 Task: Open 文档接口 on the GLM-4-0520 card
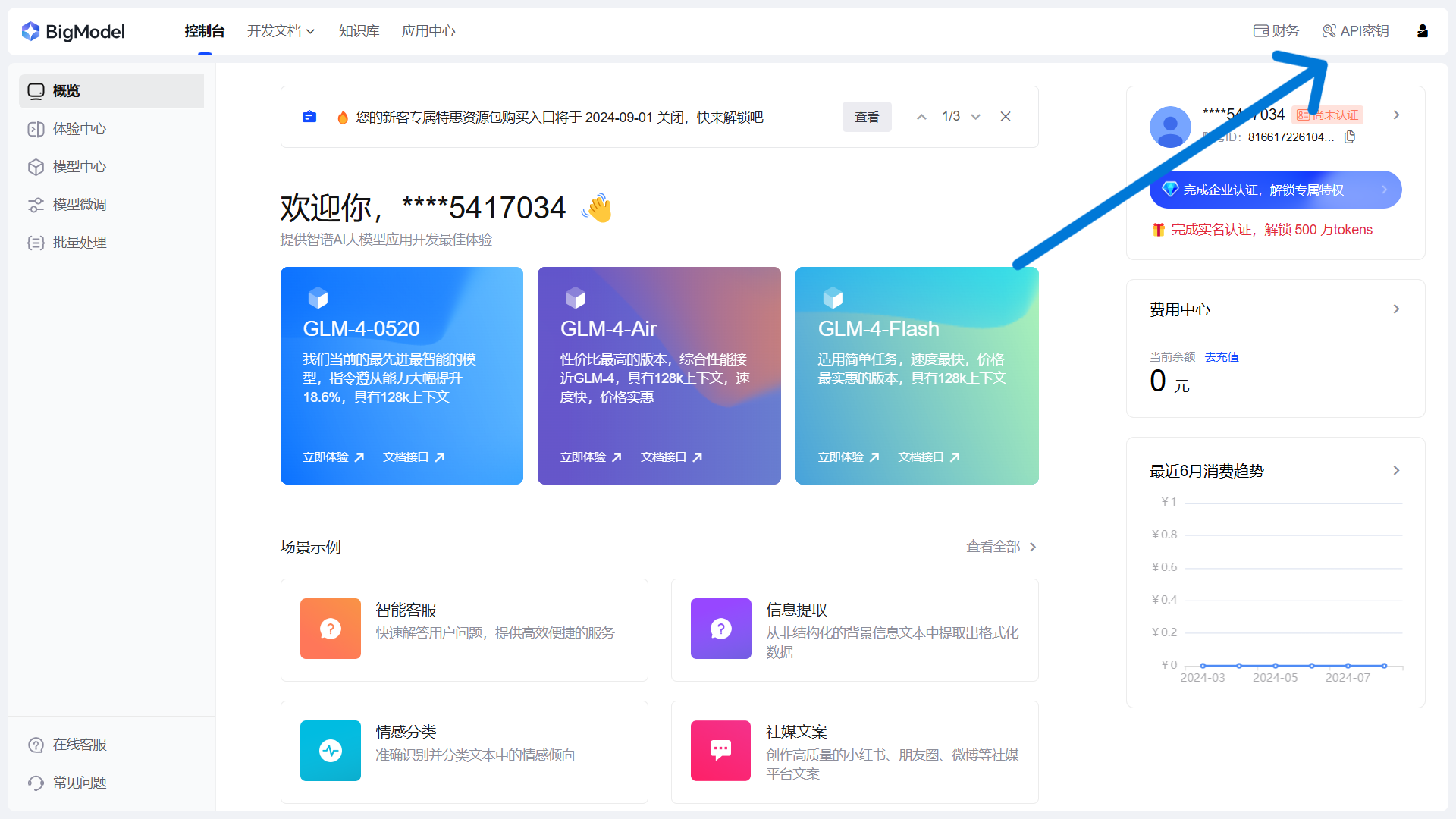pos(414,457)
